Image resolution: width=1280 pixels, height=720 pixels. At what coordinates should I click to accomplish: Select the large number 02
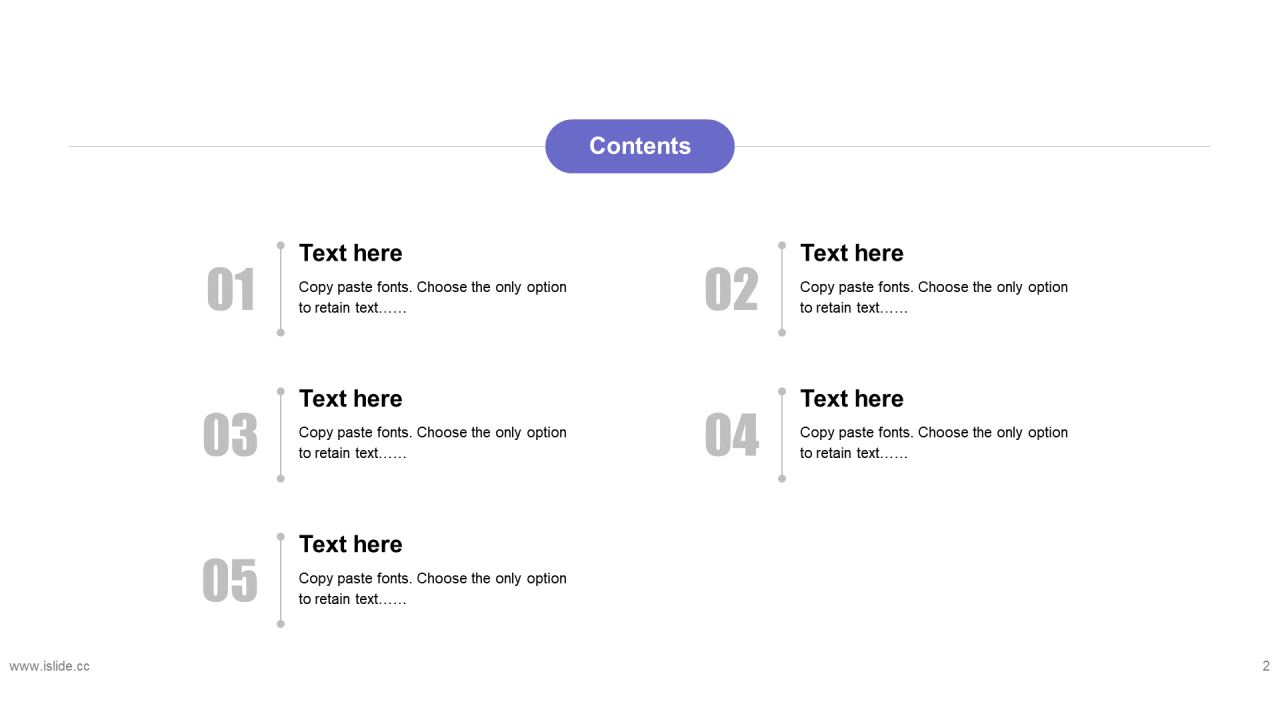tap(731, 290)
